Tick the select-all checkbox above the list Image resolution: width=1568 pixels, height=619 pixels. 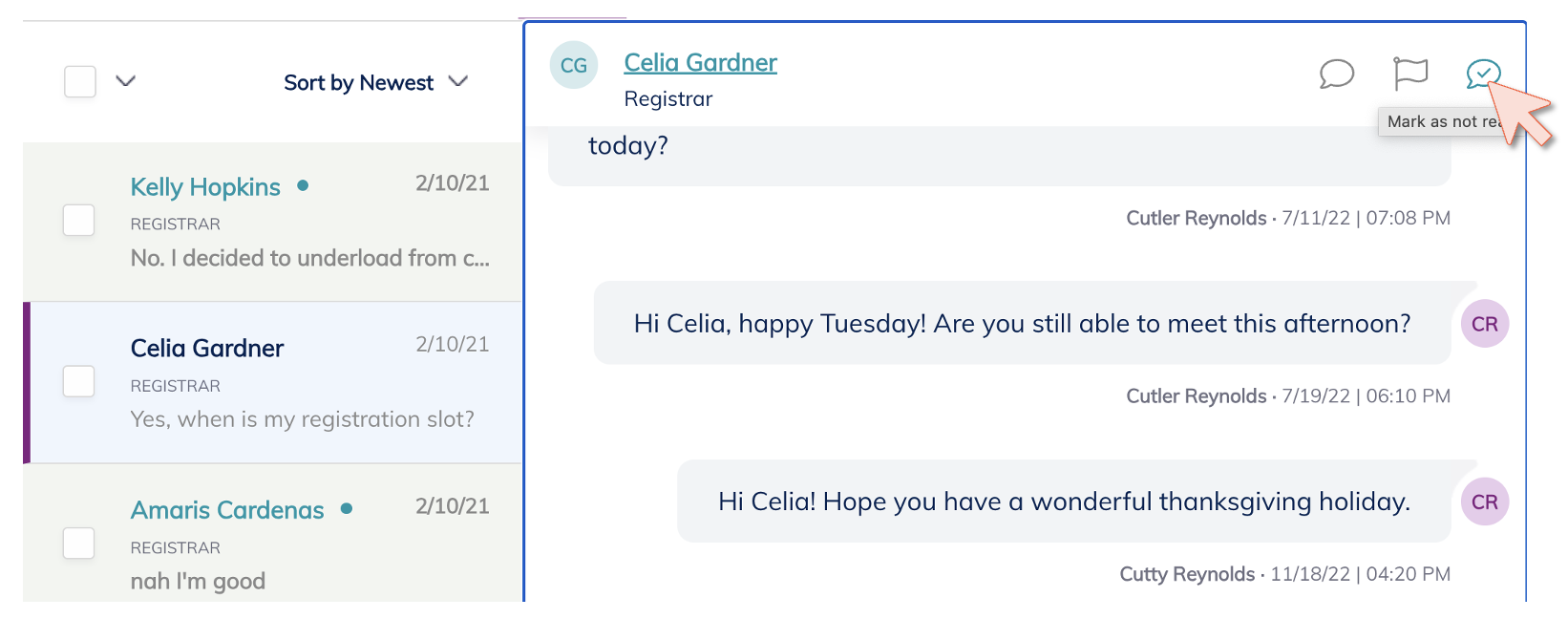point(80,81)
